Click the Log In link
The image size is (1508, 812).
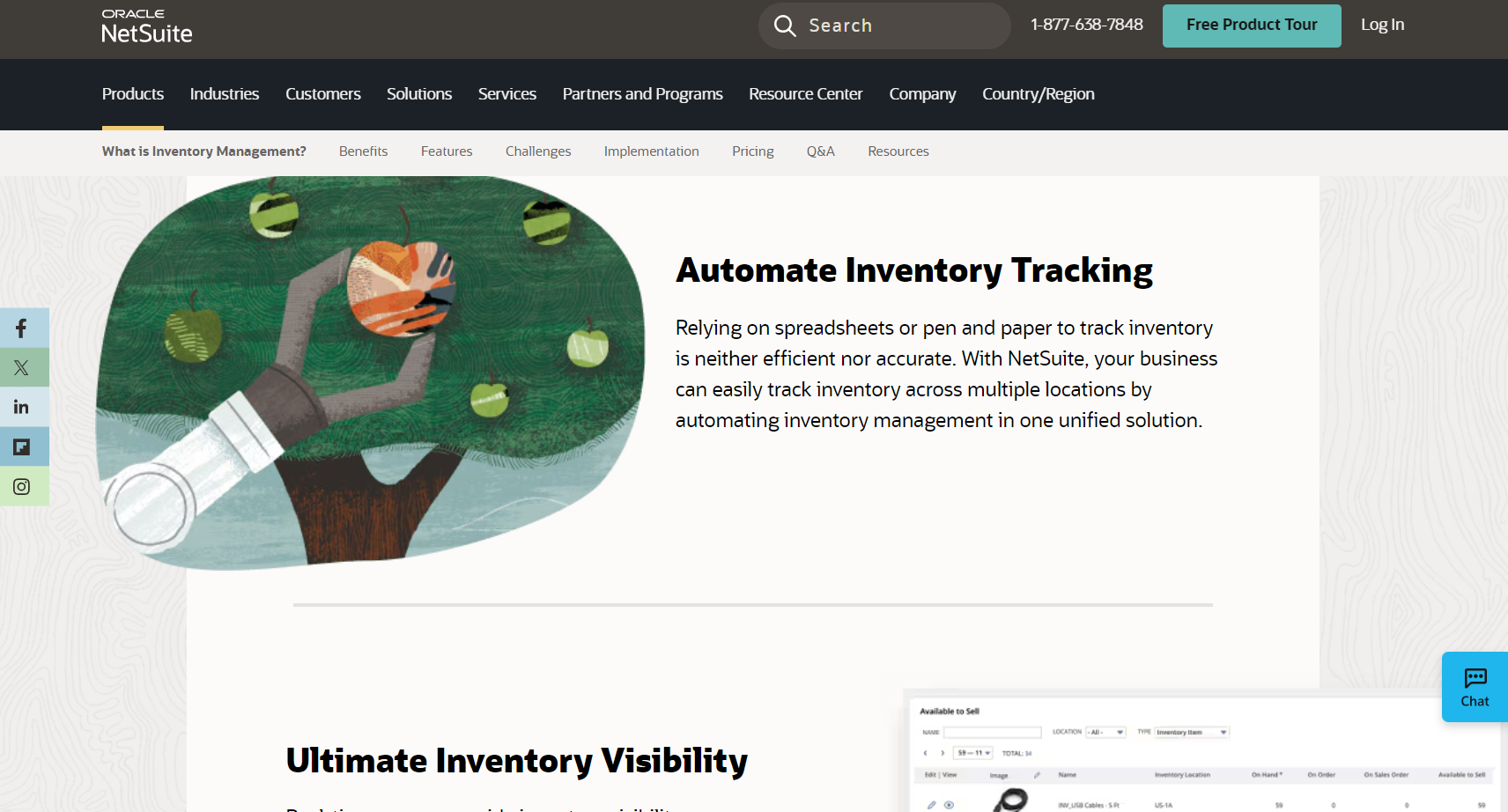click(1383, 25)
